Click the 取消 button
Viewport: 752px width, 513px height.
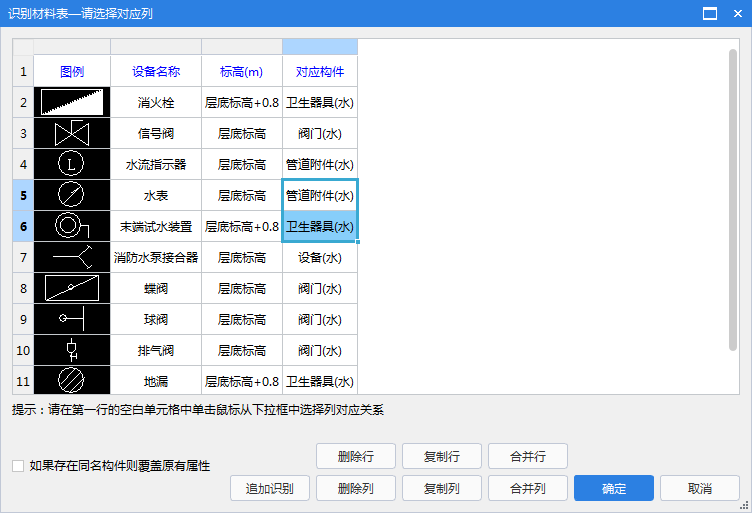coord(700,488)
